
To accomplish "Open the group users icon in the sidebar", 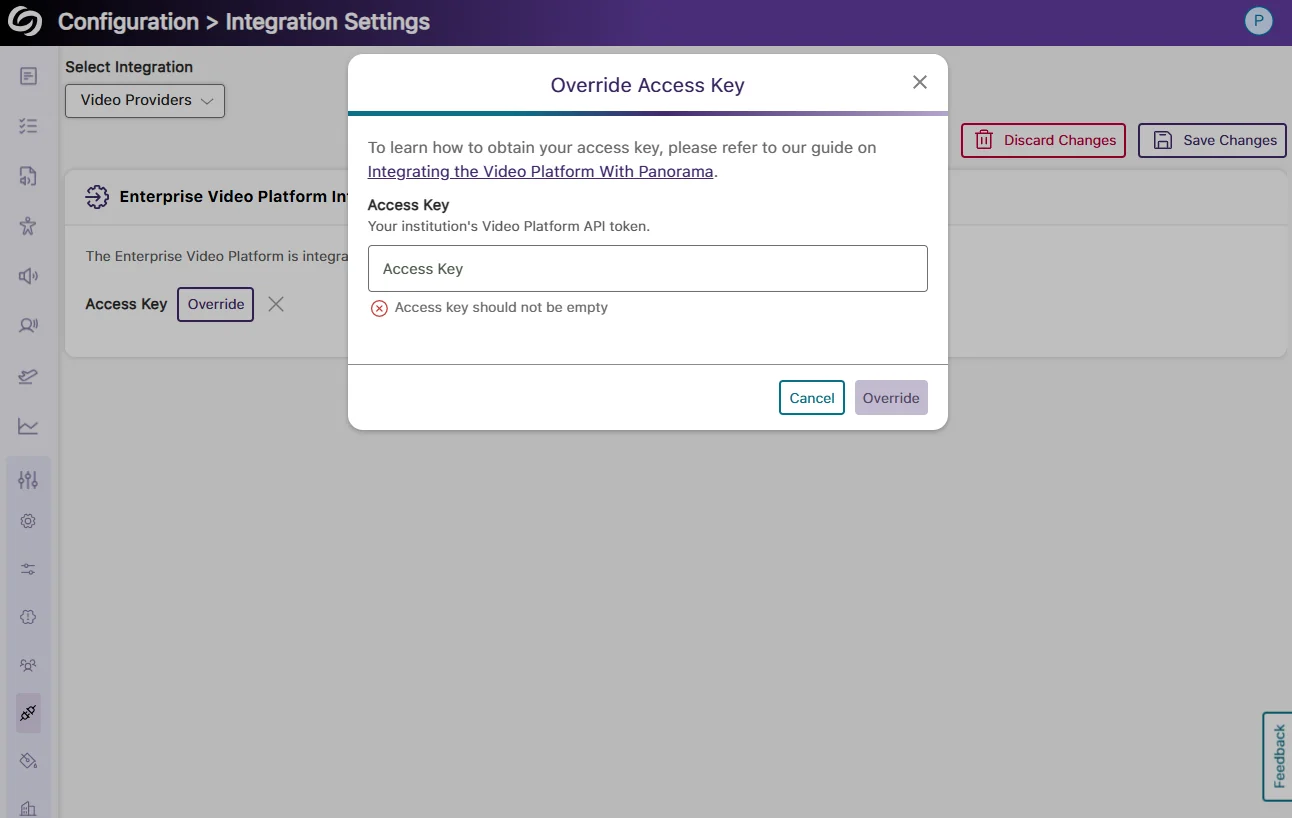I will click(x=28, y=665).
